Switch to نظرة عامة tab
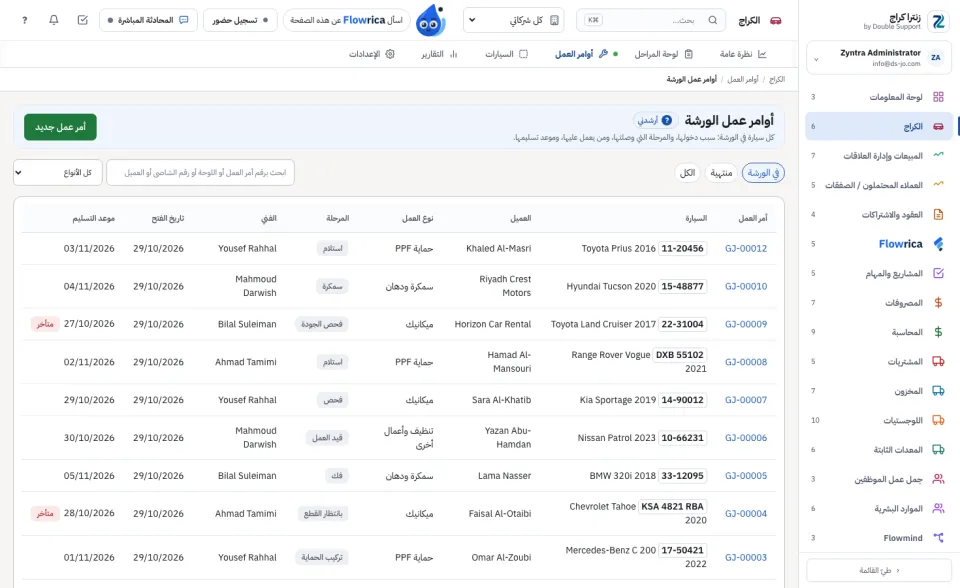This screenshot has height=588, width=960. (743, 54)
